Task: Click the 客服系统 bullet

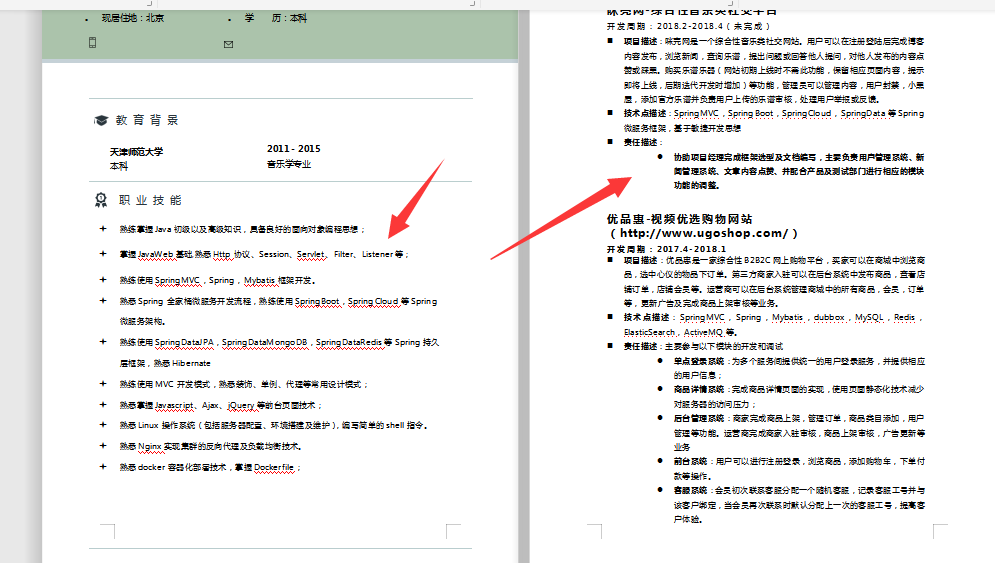Action: [799, 505]
